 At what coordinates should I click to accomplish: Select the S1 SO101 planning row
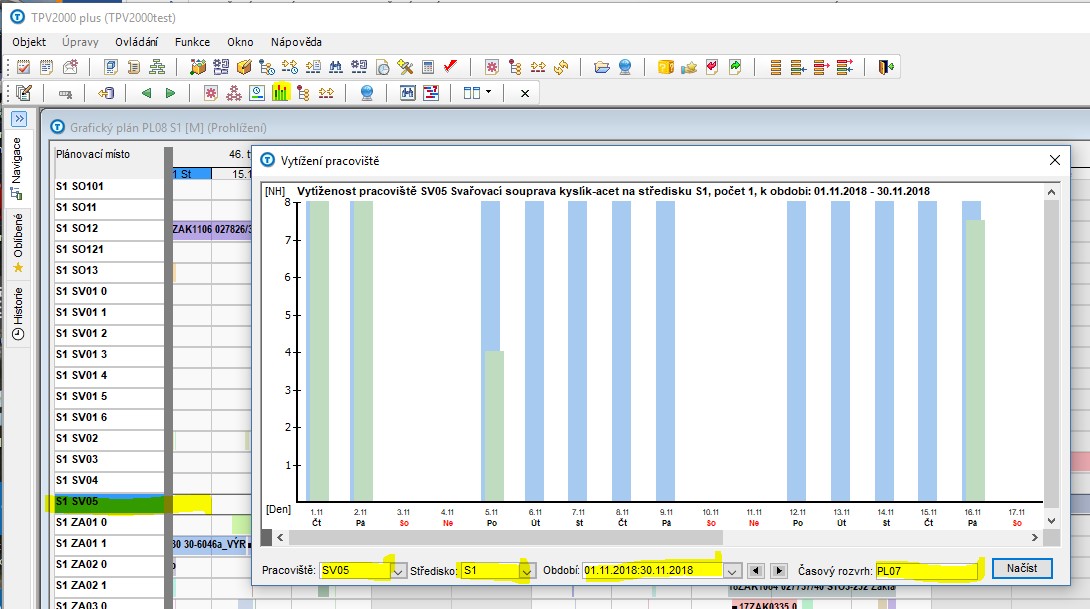[x=108, y=186]
